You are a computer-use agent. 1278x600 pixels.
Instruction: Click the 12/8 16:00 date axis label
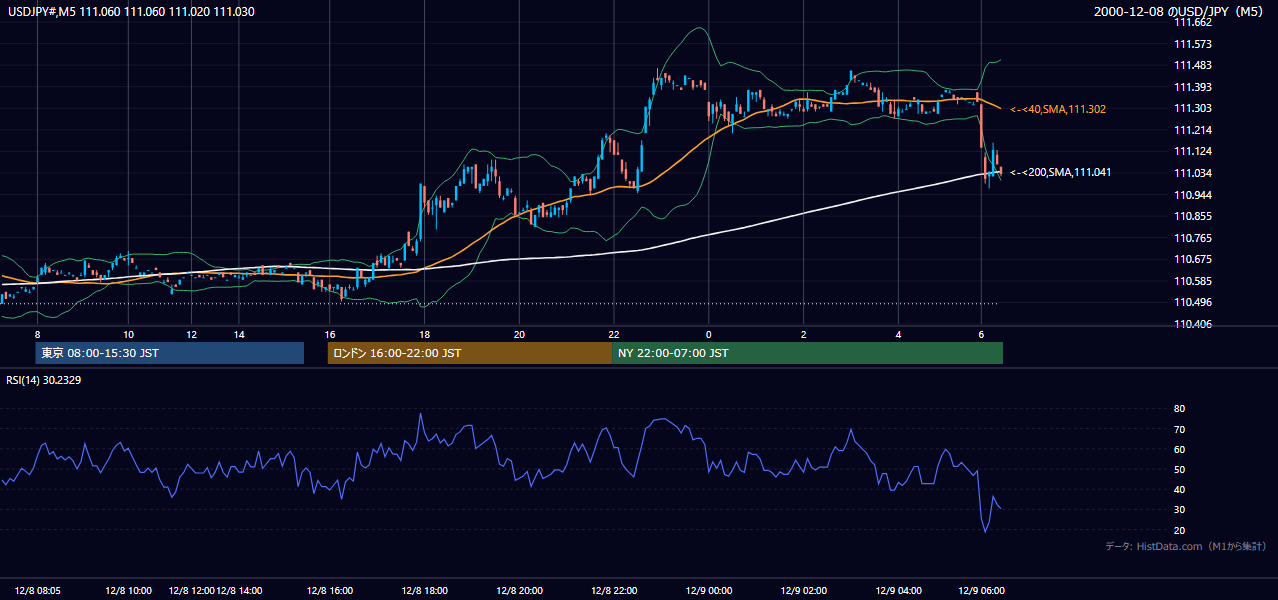(x=330, y=590)
